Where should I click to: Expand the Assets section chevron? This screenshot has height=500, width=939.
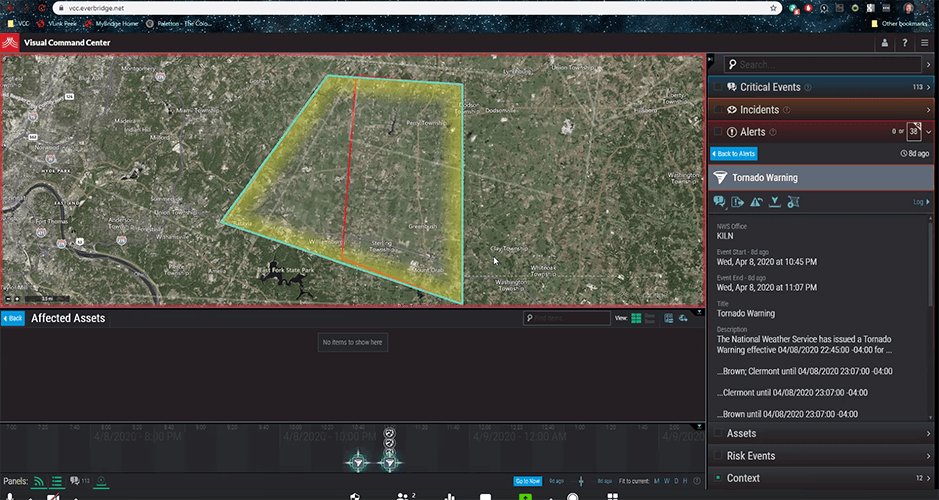(929, 434)
